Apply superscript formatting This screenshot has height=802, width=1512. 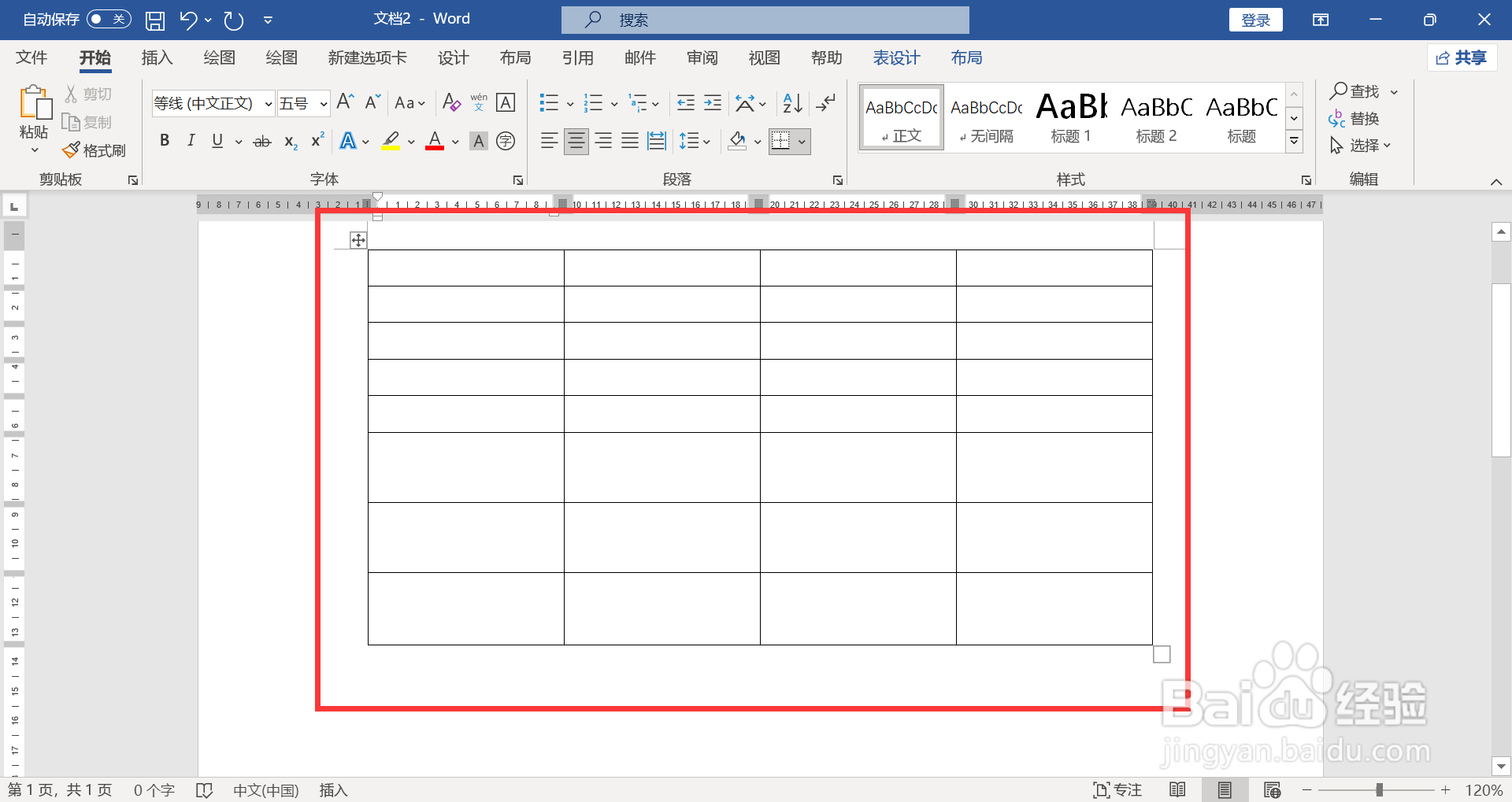[x=317, y=142]
